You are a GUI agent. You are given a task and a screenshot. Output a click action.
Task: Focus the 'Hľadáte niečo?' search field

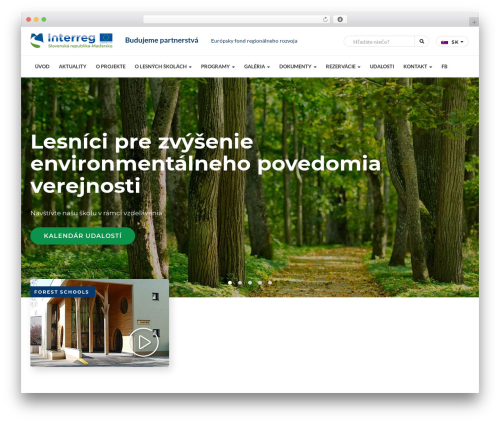[x=380, y=42]
